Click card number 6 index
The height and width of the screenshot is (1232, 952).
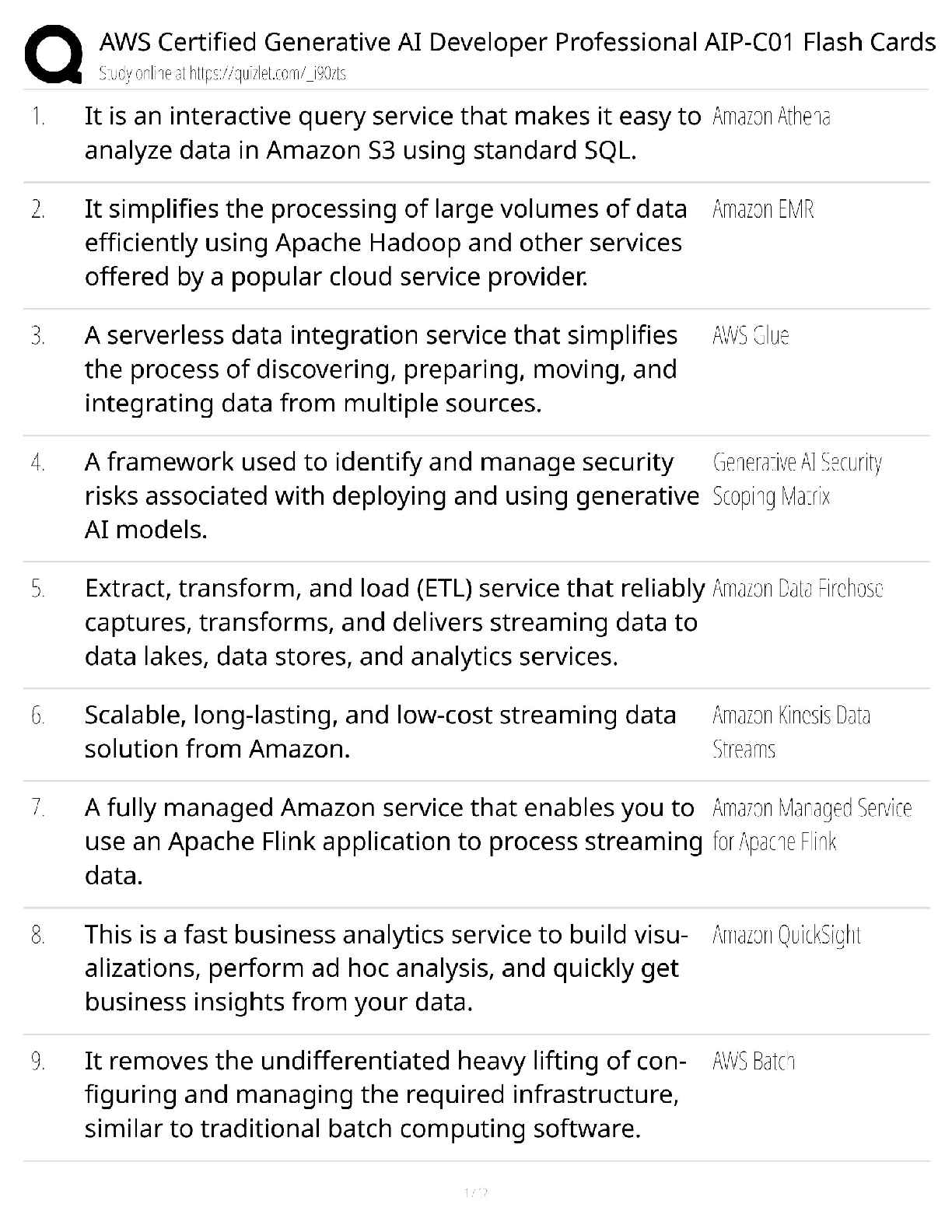pyautogui.click(x=38, y=716)
